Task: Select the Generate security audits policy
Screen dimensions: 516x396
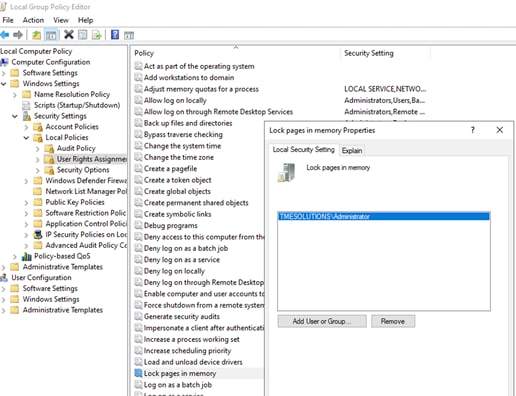Action: click(x=182, y=317)
